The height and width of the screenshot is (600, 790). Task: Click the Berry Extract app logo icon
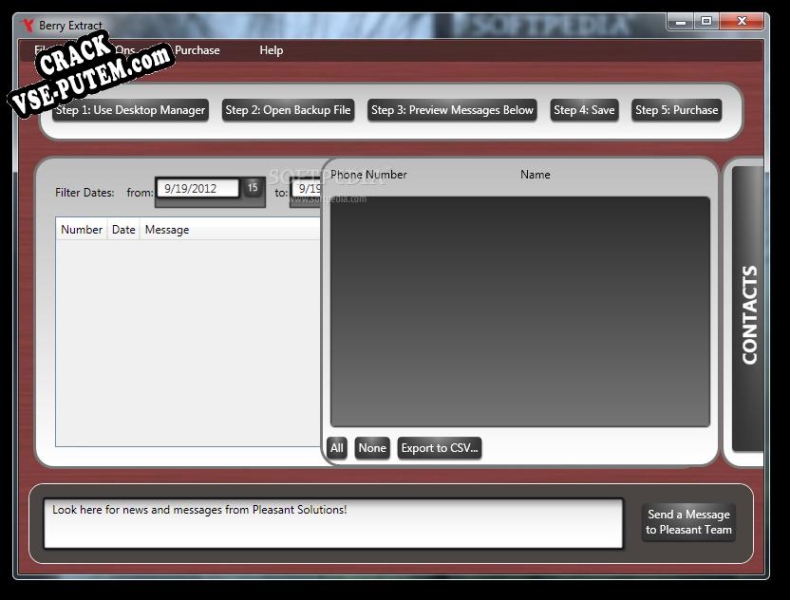click(27, 25)
